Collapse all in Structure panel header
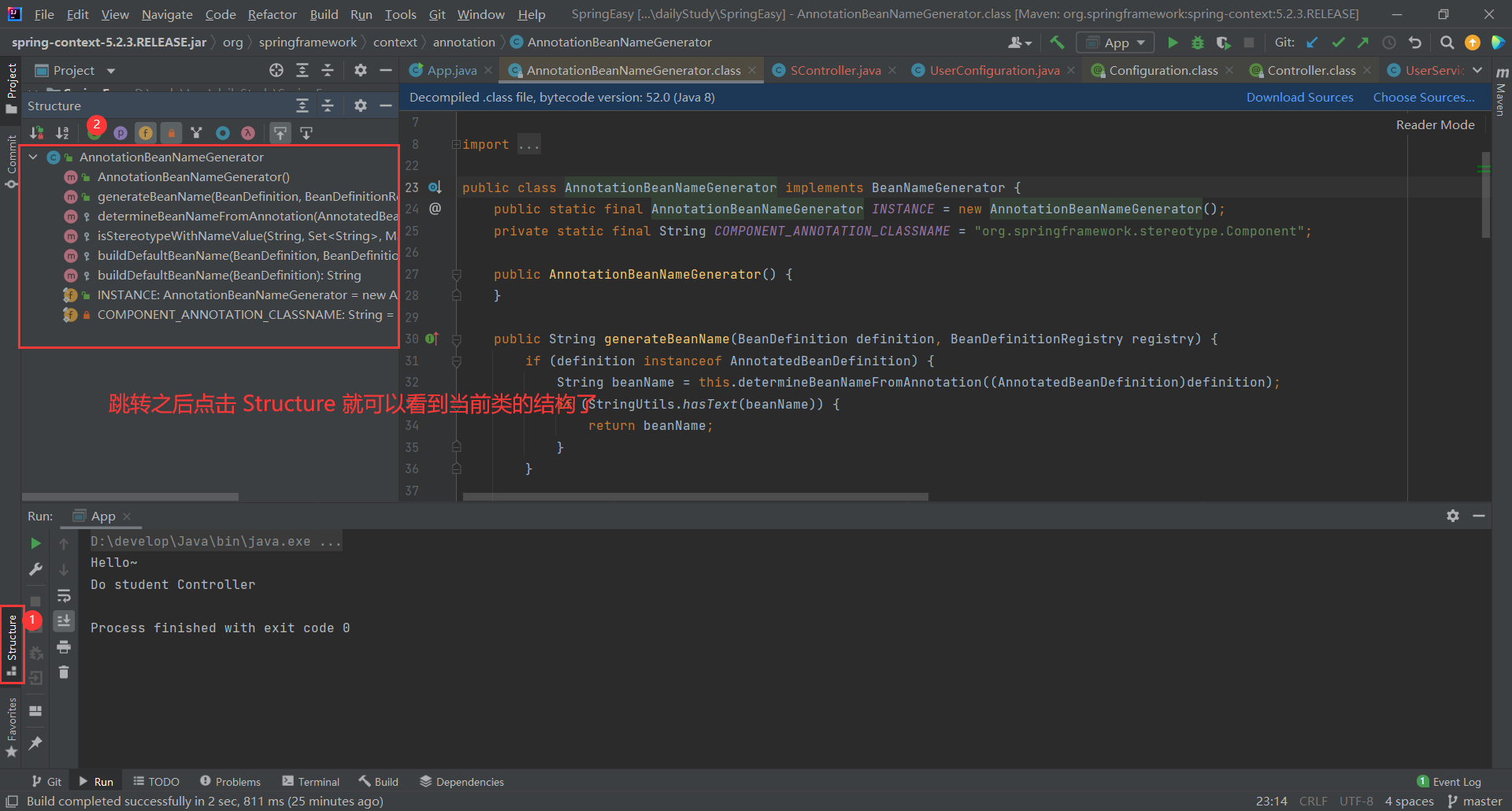The image size is (1512, 811). coord(328,106)
